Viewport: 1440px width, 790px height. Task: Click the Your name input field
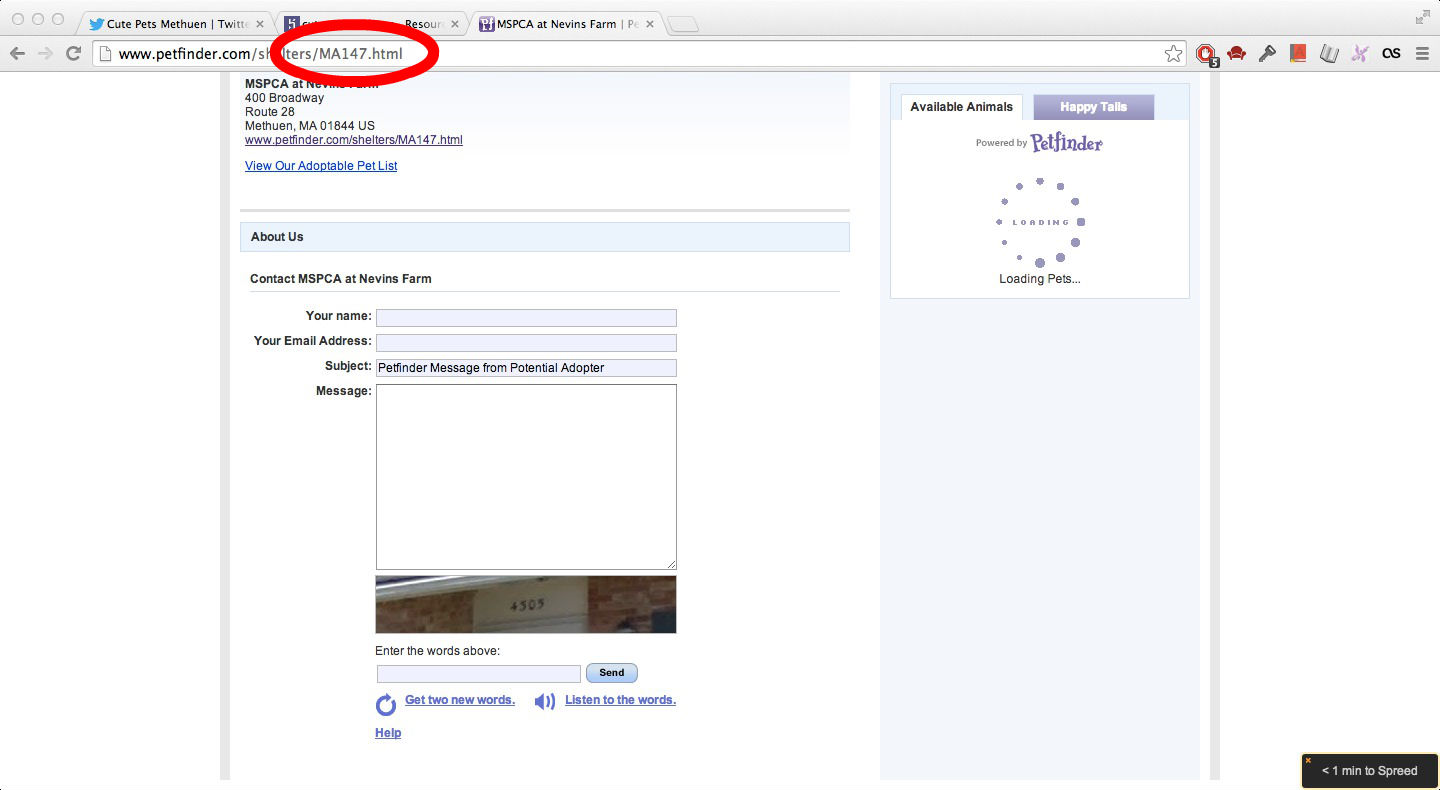click(526, 318)
